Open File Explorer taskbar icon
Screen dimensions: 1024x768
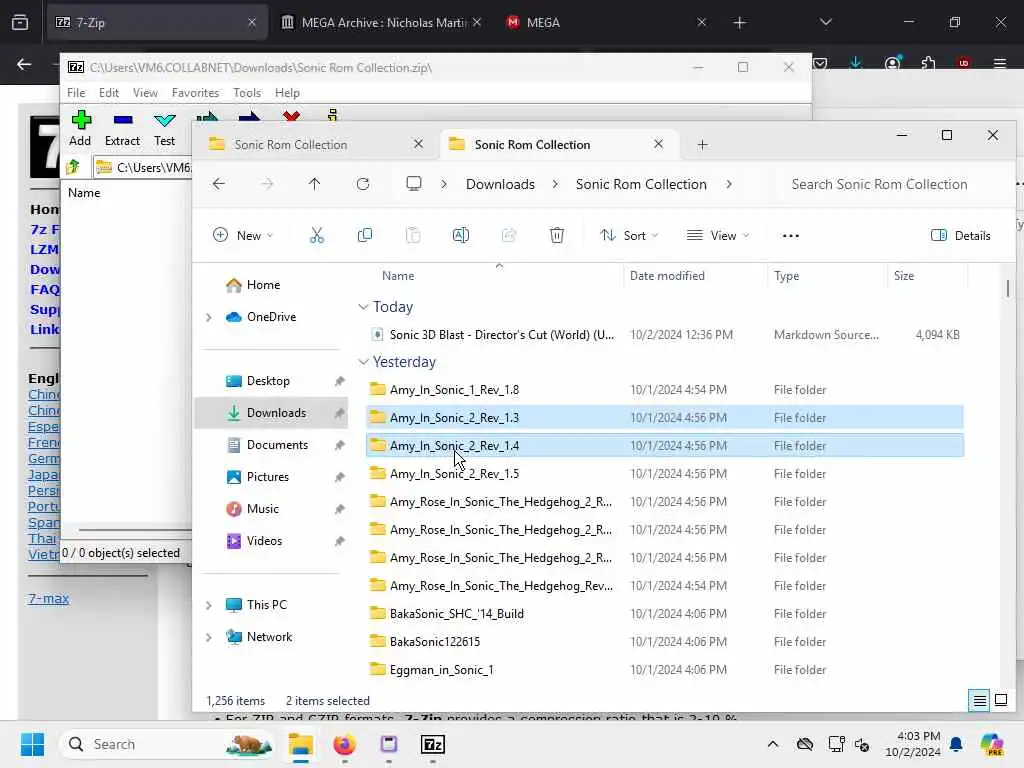click(x=301, y=744)
